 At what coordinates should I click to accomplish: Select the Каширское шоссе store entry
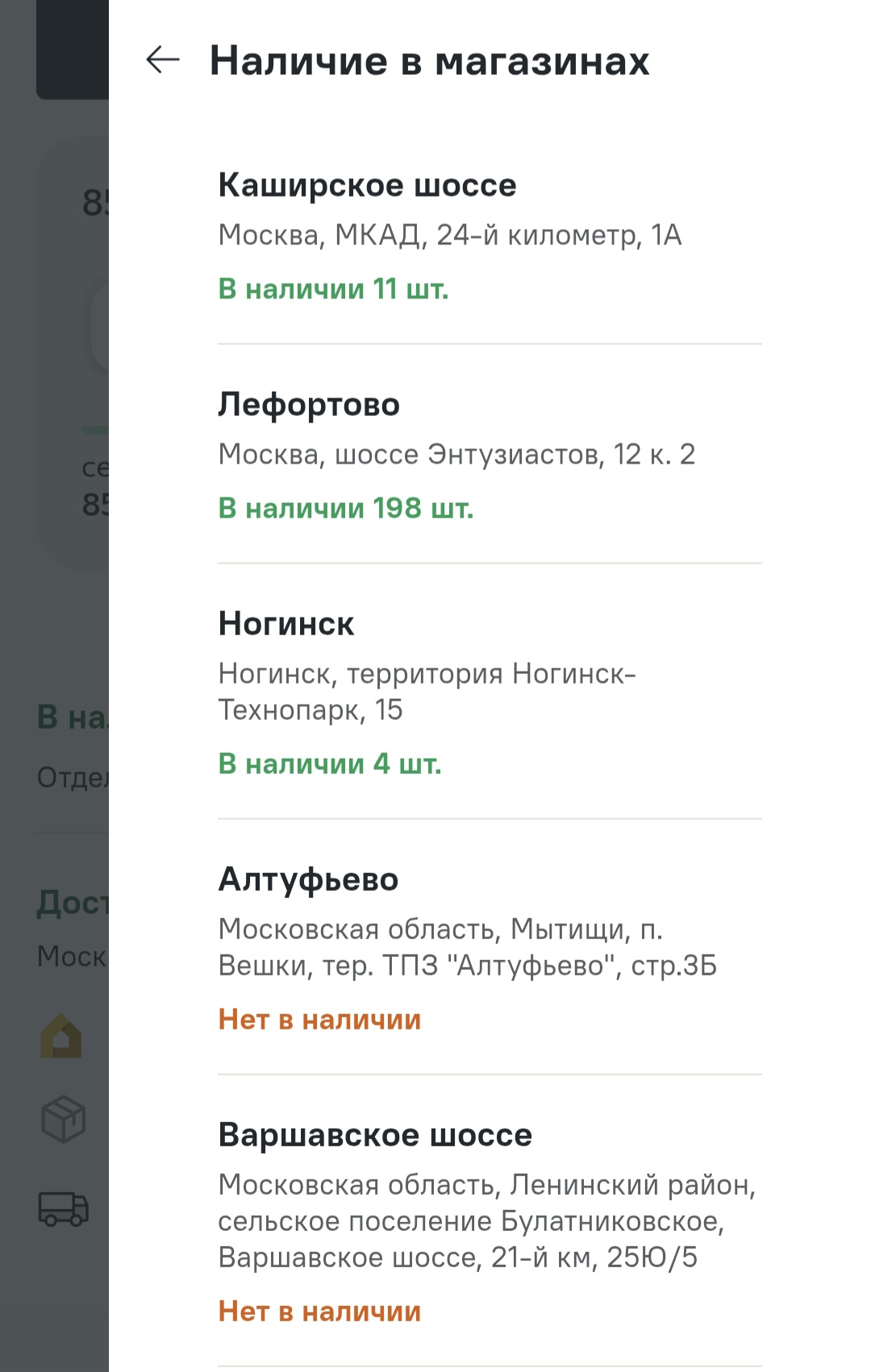368,185
